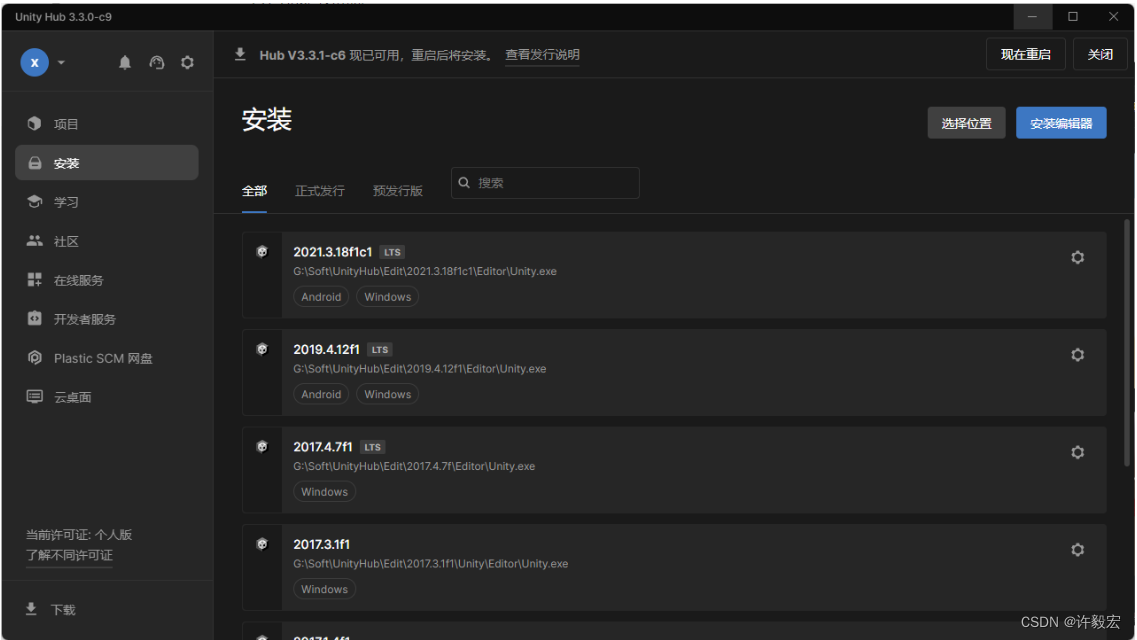Viewport: 1137px width, 640px height.
Task: Click the Unity icon of 2021.3.18f1c1
Action: (x=262, y=252)
